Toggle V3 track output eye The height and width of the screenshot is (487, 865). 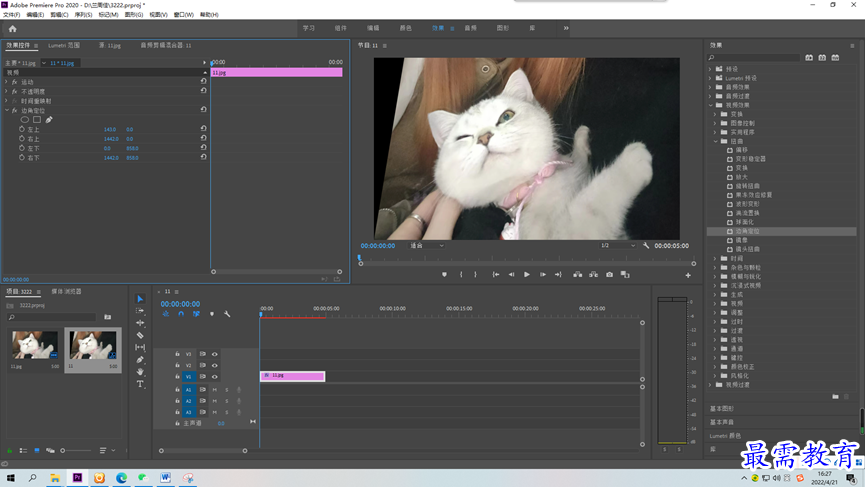pos(215,354)
